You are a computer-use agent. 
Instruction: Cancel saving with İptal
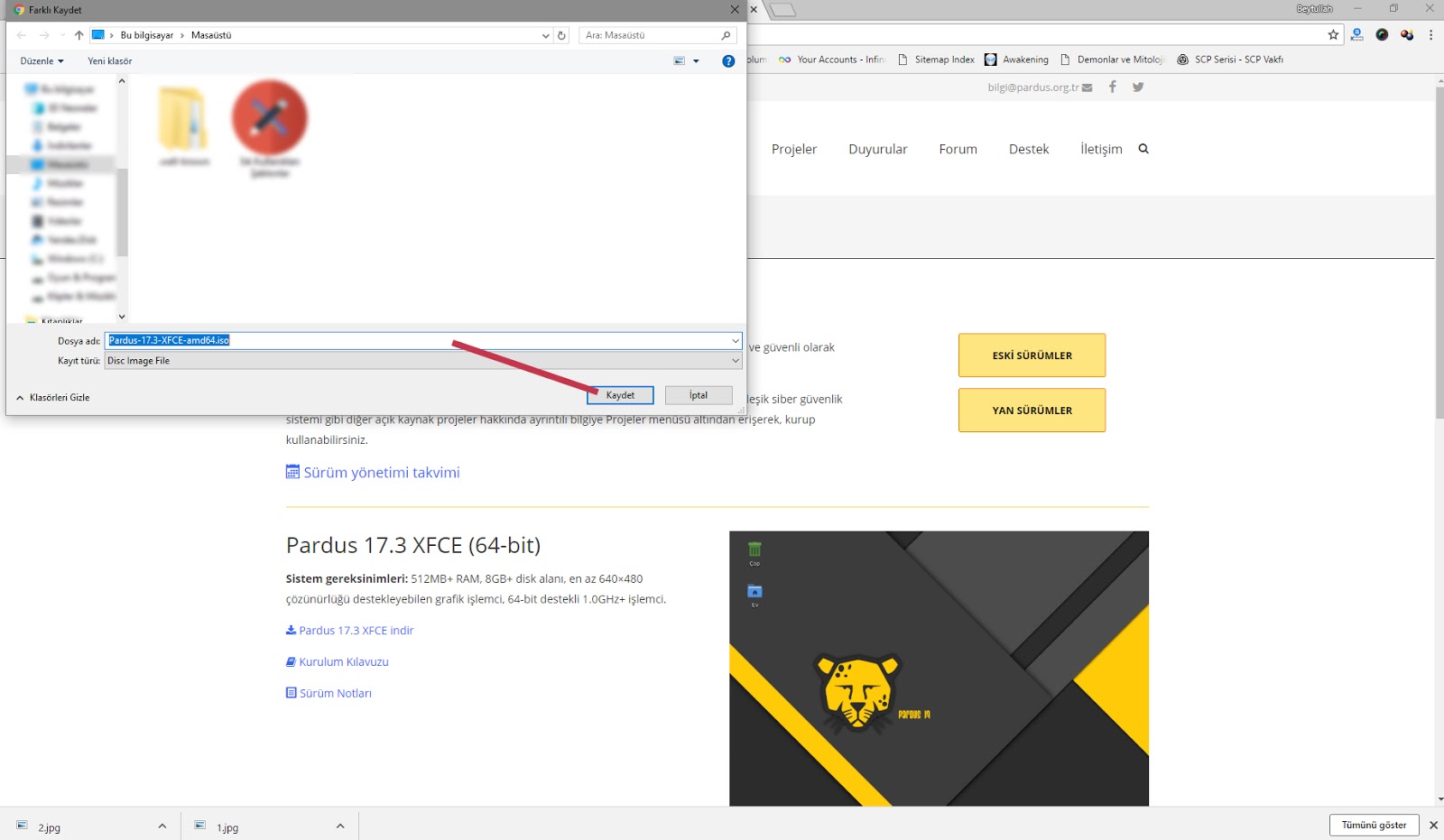(699, 395)
